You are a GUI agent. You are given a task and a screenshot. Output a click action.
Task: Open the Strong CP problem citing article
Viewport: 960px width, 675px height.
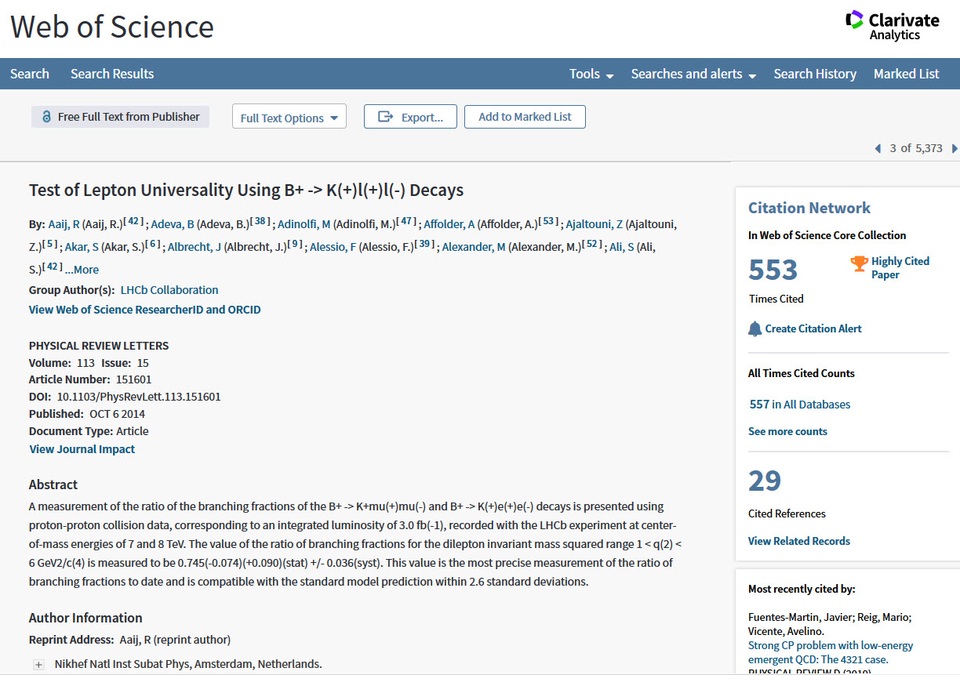pyautogui.click(x=830, y=652)
